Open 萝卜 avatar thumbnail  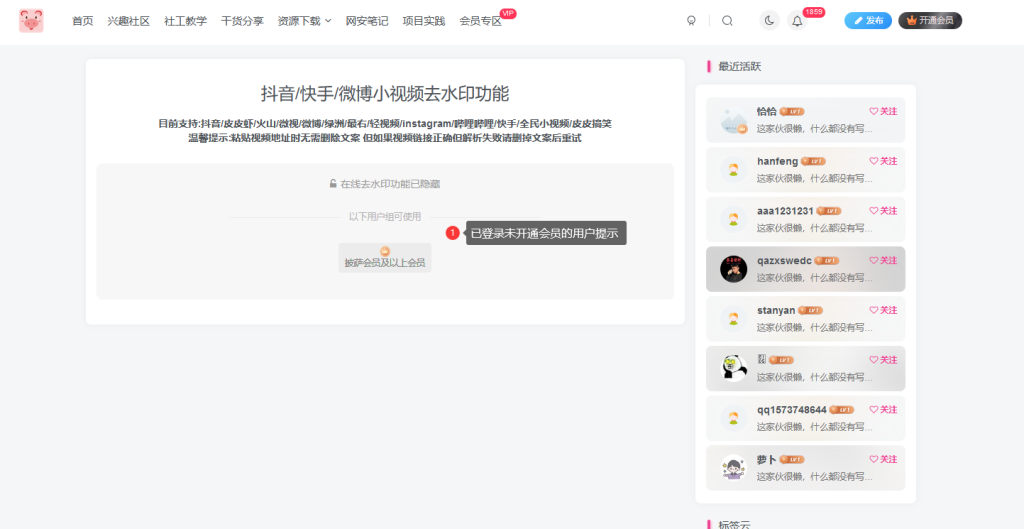(x=733, y=468)
